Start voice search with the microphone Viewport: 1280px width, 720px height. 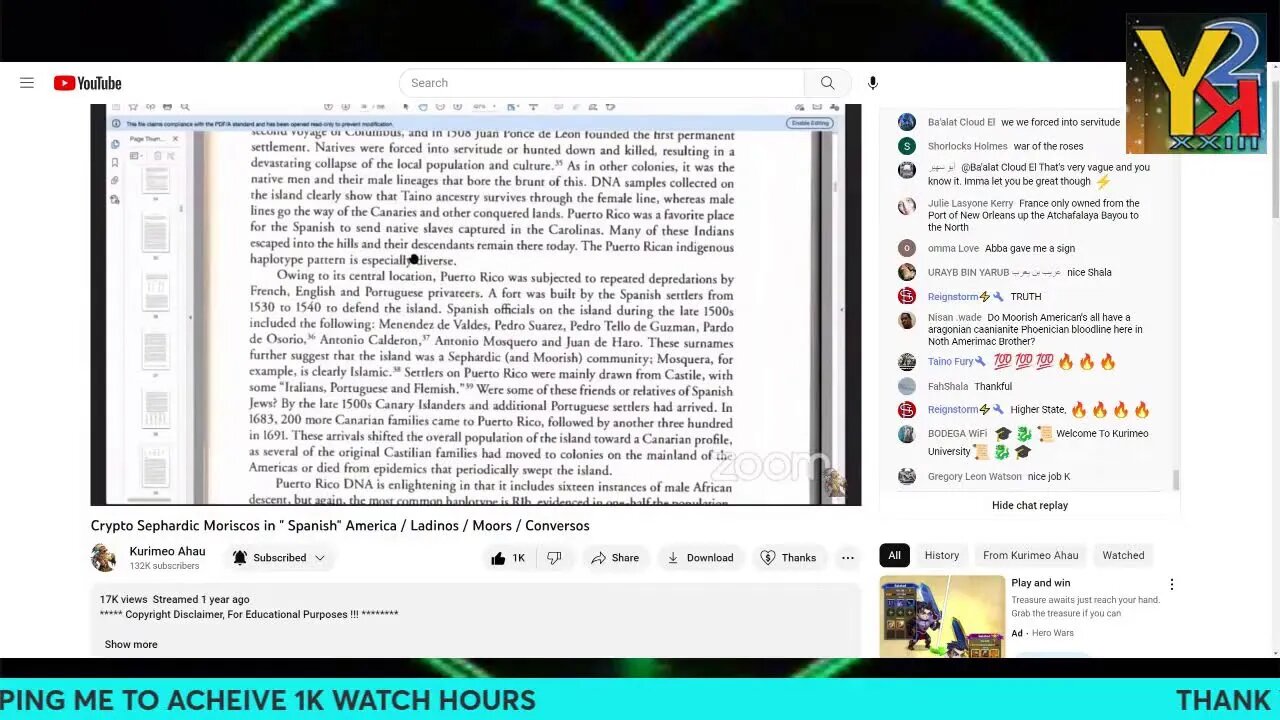coord(873,83)
